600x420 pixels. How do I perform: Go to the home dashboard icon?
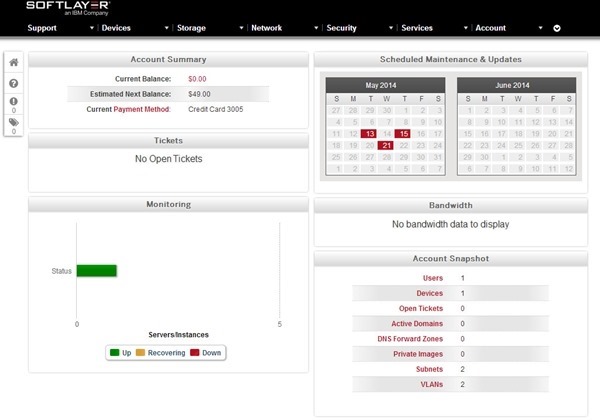[14, 62]
